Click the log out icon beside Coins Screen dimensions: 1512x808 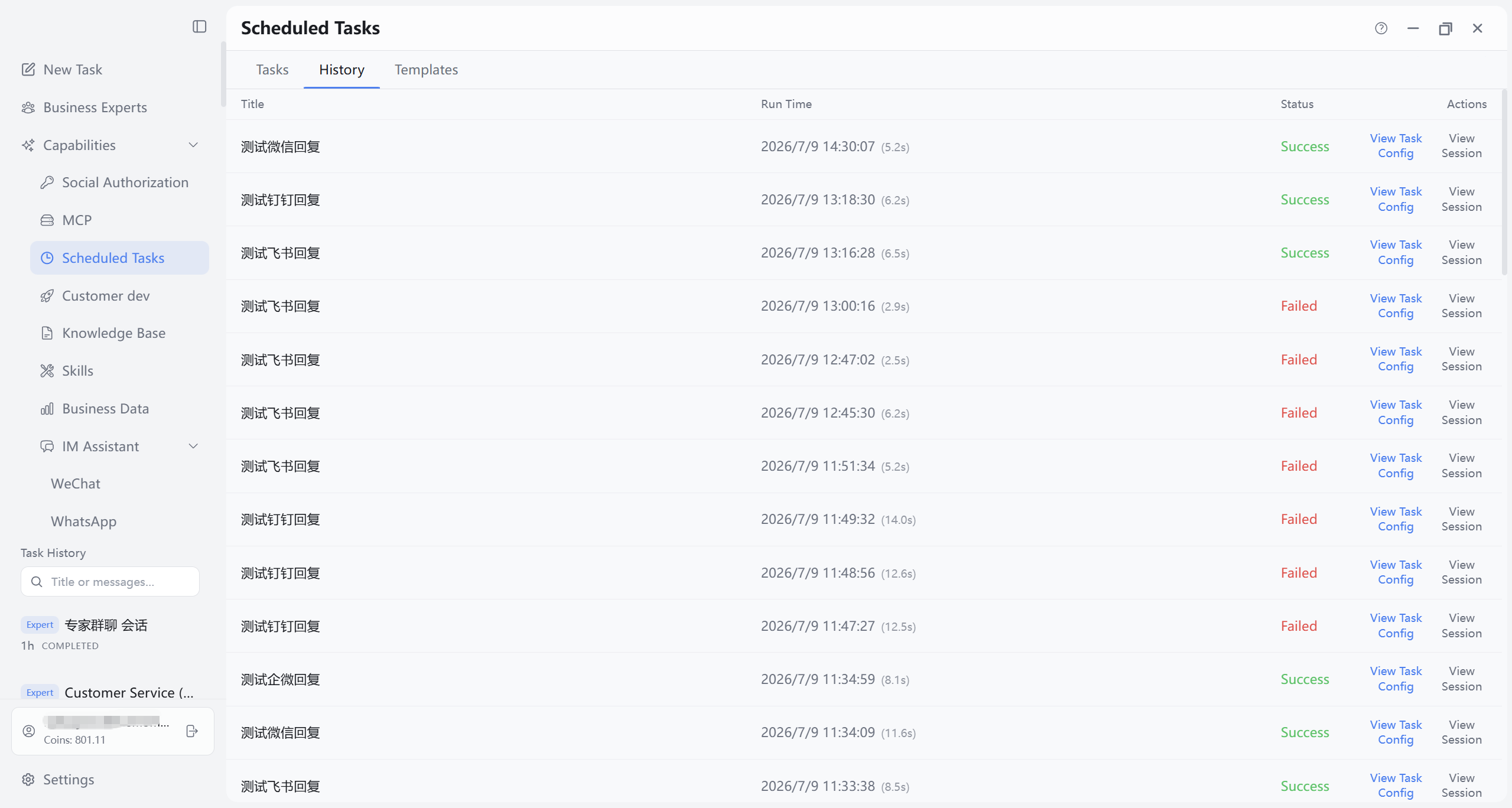(192, 731)
